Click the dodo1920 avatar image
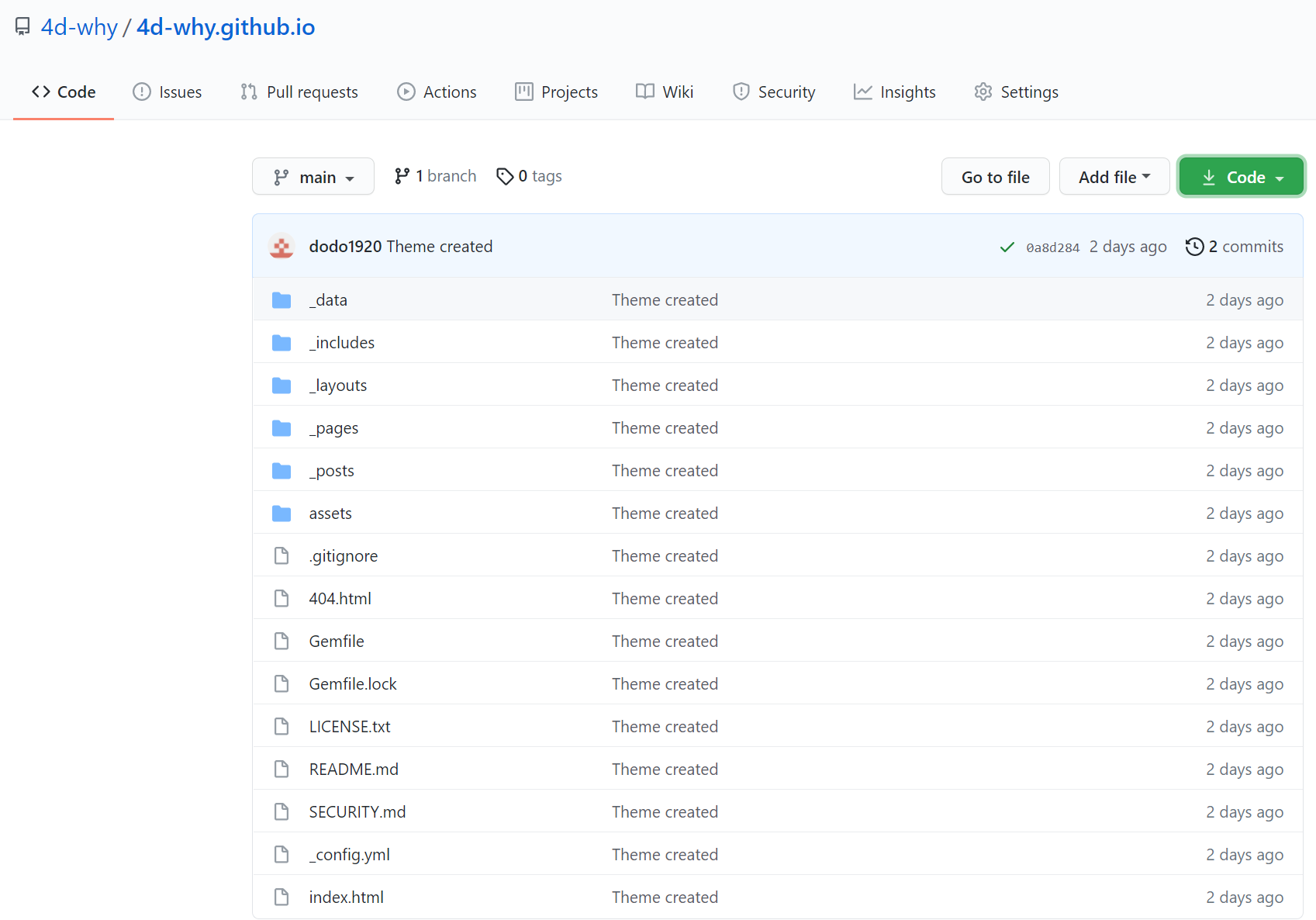Image resolution: width=1316 pixels, height=920 pixels. [x=282, y=247]
